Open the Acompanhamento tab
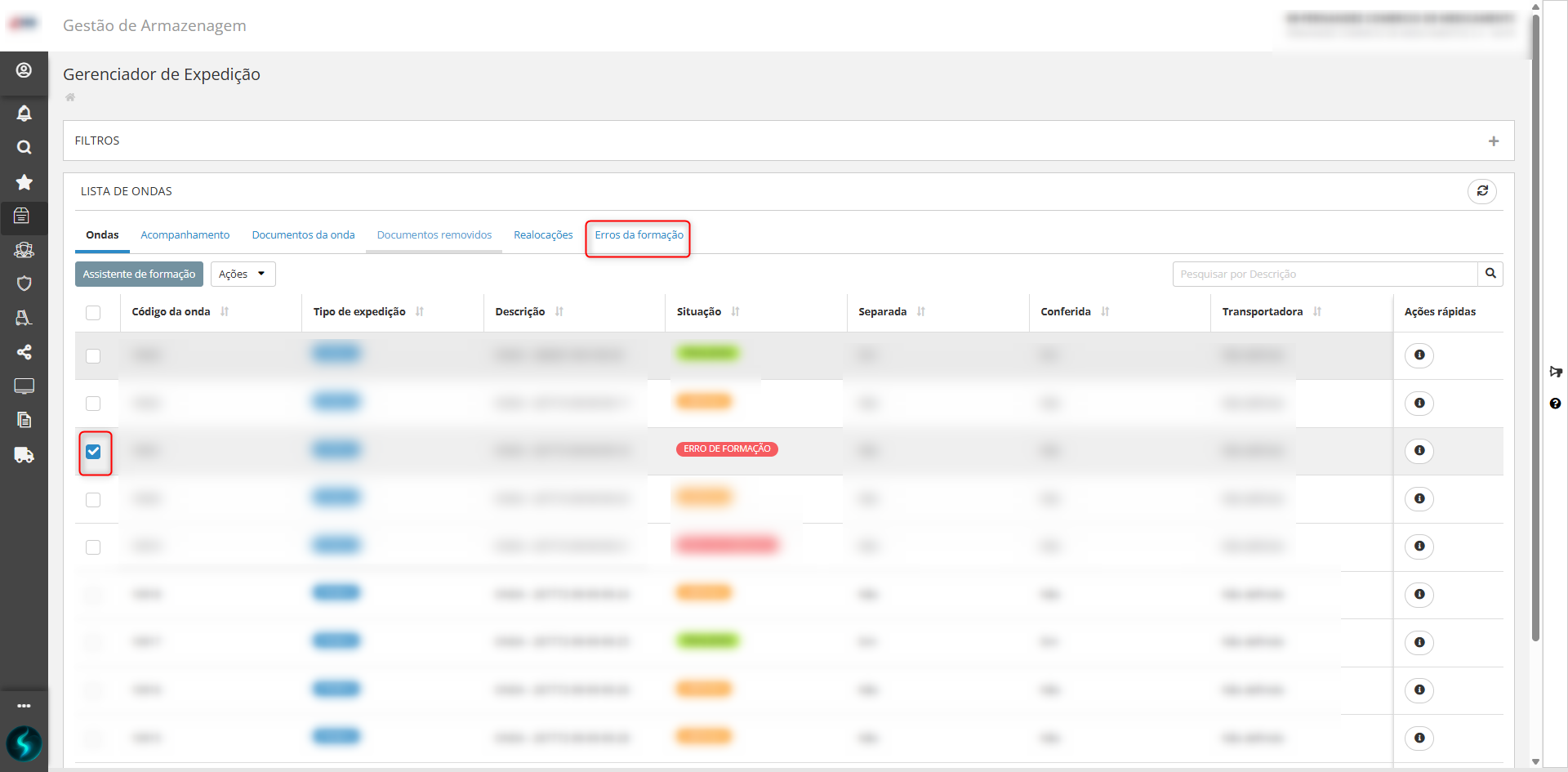Screen dimensions: 1568x772 (185, 235)
